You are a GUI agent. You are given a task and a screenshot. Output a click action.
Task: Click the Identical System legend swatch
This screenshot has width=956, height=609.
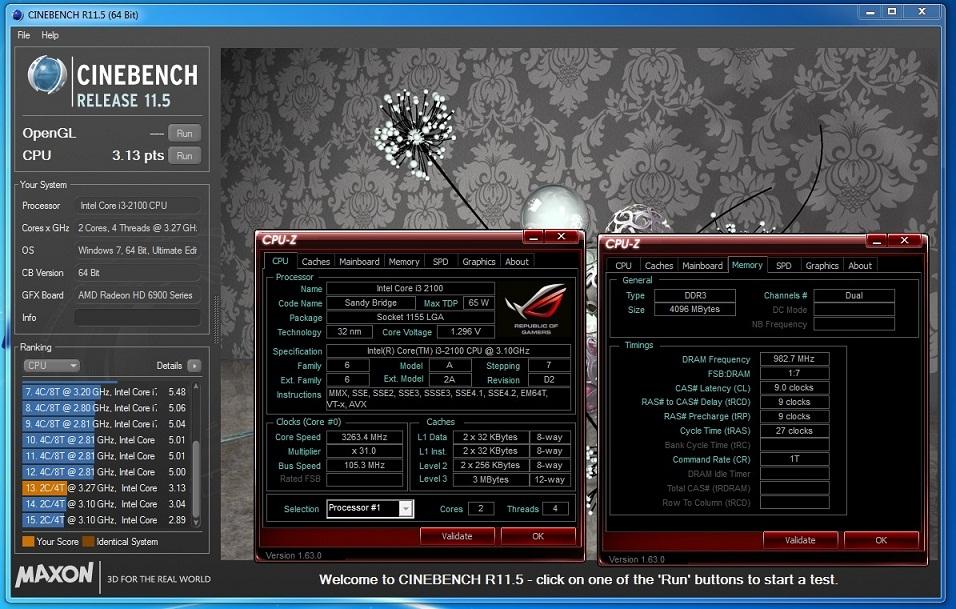click(x=88, y=541)
